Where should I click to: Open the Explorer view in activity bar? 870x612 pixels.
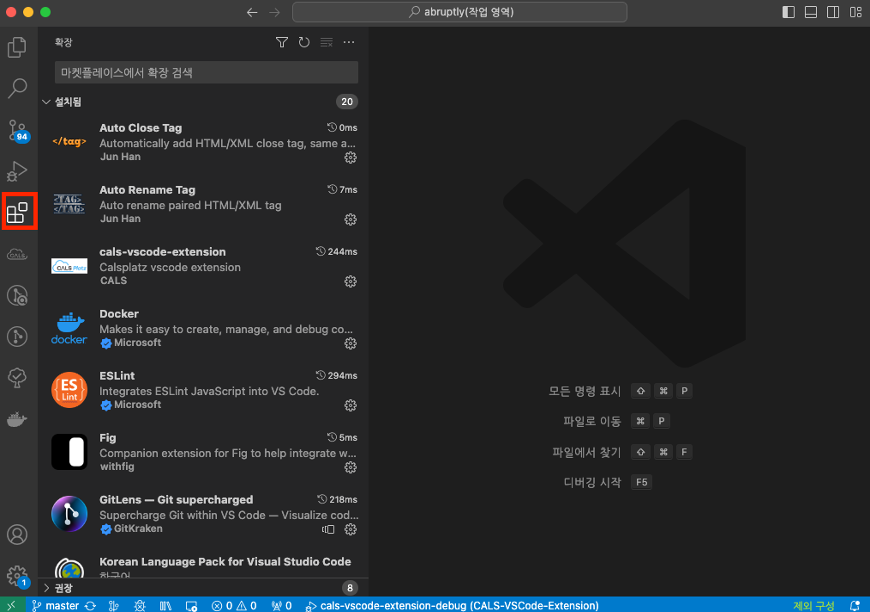17,48
